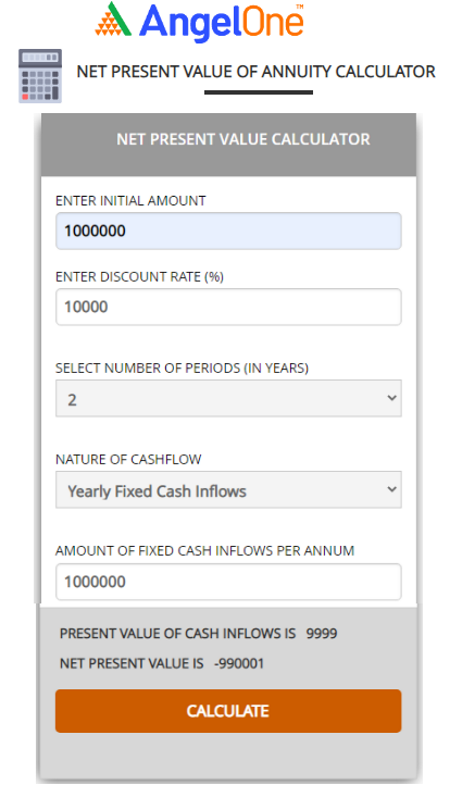Click the Net Present Value Calculator header
The width and height of the screenshot is (450, 810).
243,139
